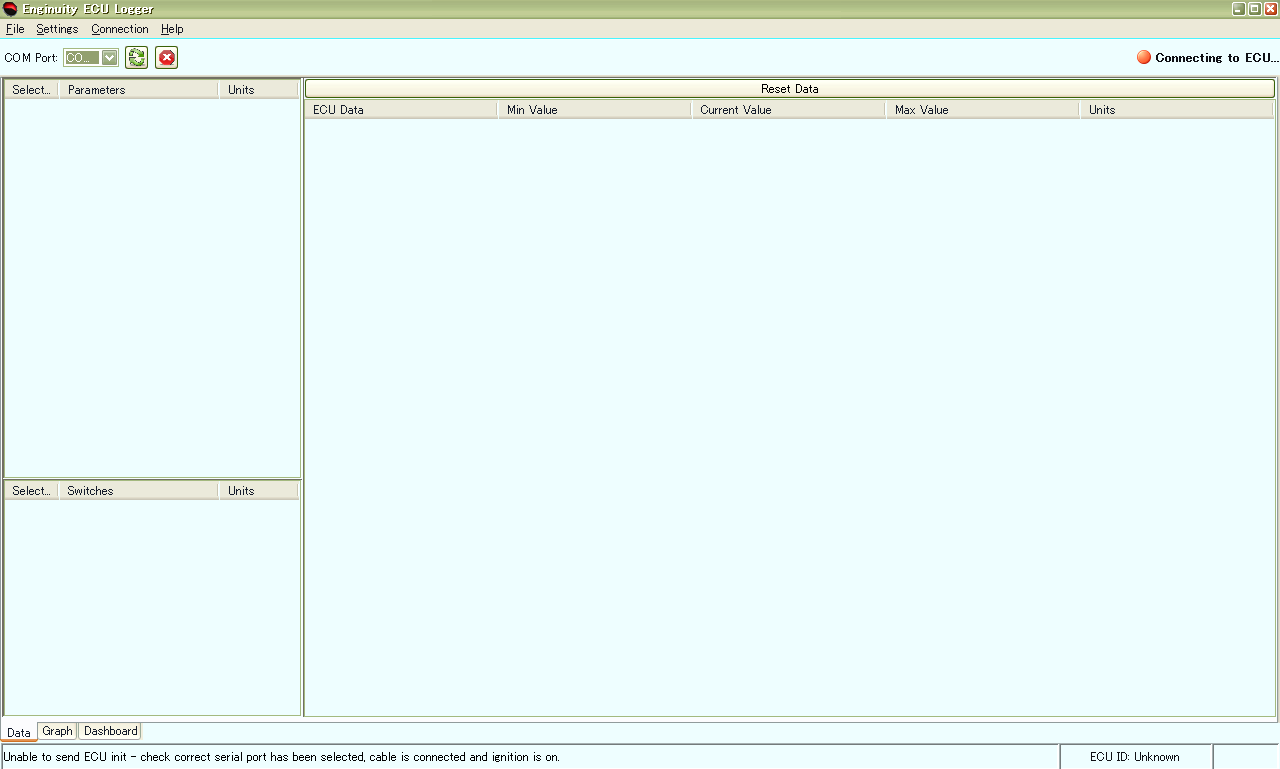Viewport: 1280px width, 769px height.
Task: Click the green refresh connection icon
Action: (137, 58)
